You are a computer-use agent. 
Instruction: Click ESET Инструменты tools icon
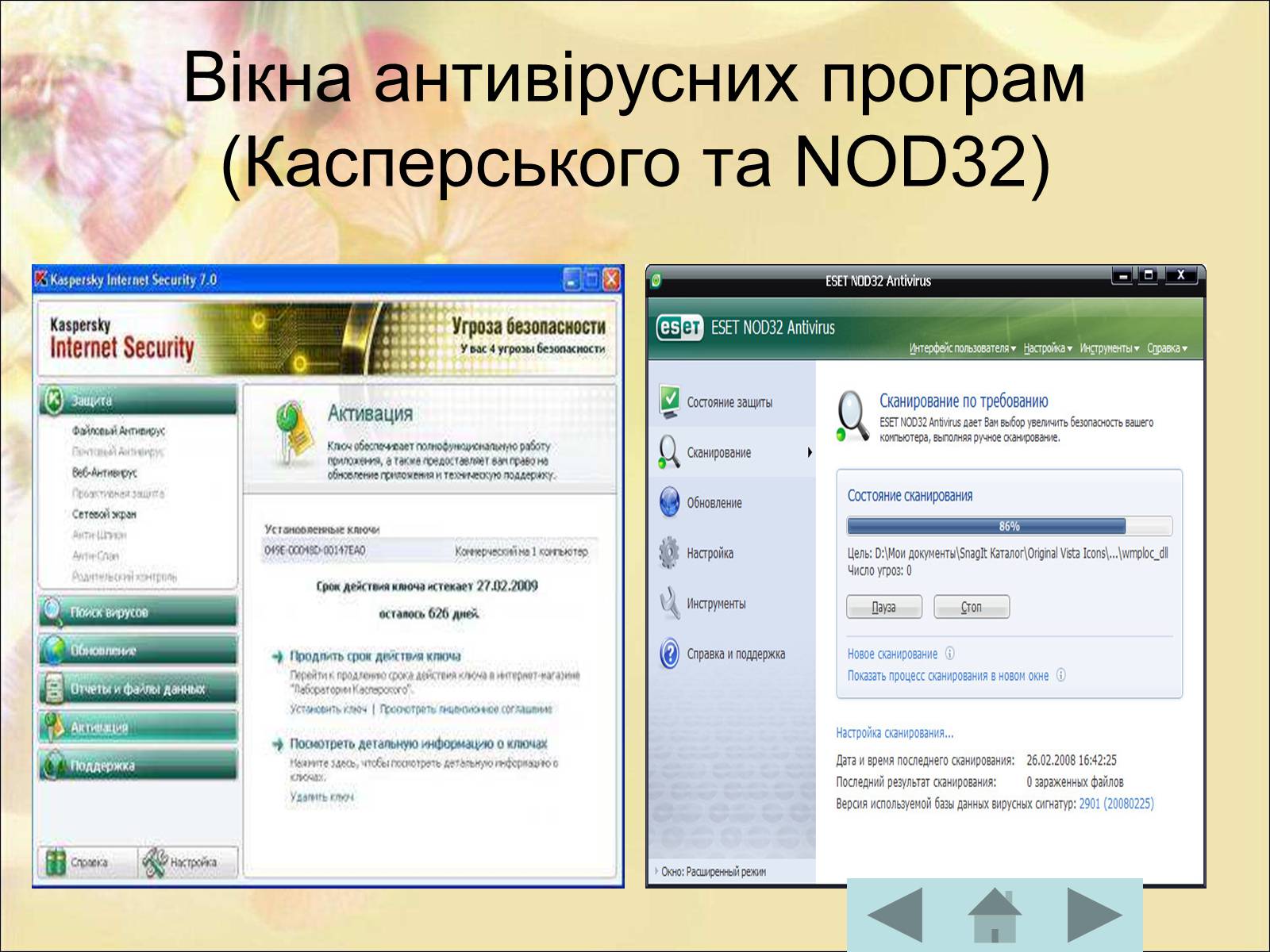coord(669,603)
